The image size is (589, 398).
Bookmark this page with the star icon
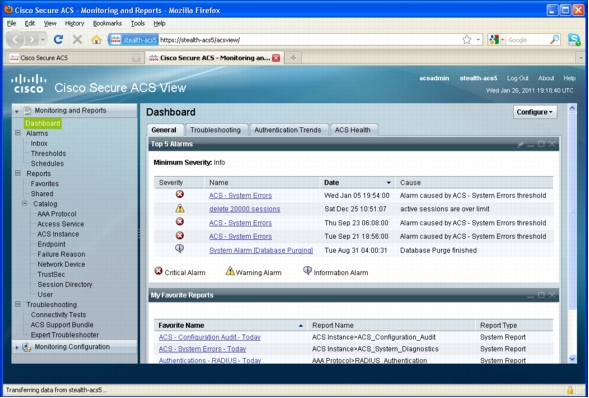(467, 39)
